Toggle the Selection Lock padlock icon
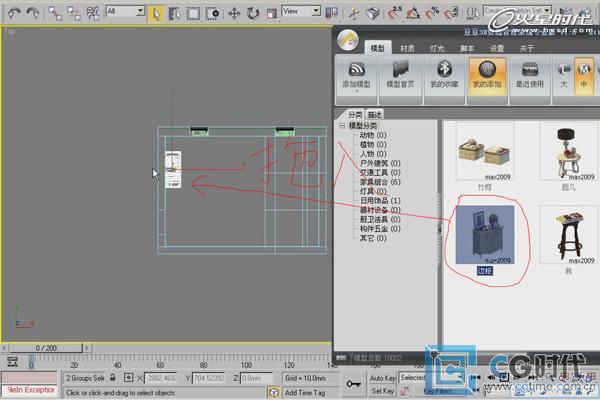This screenshot has width=600, height=400. click(112, 378)
